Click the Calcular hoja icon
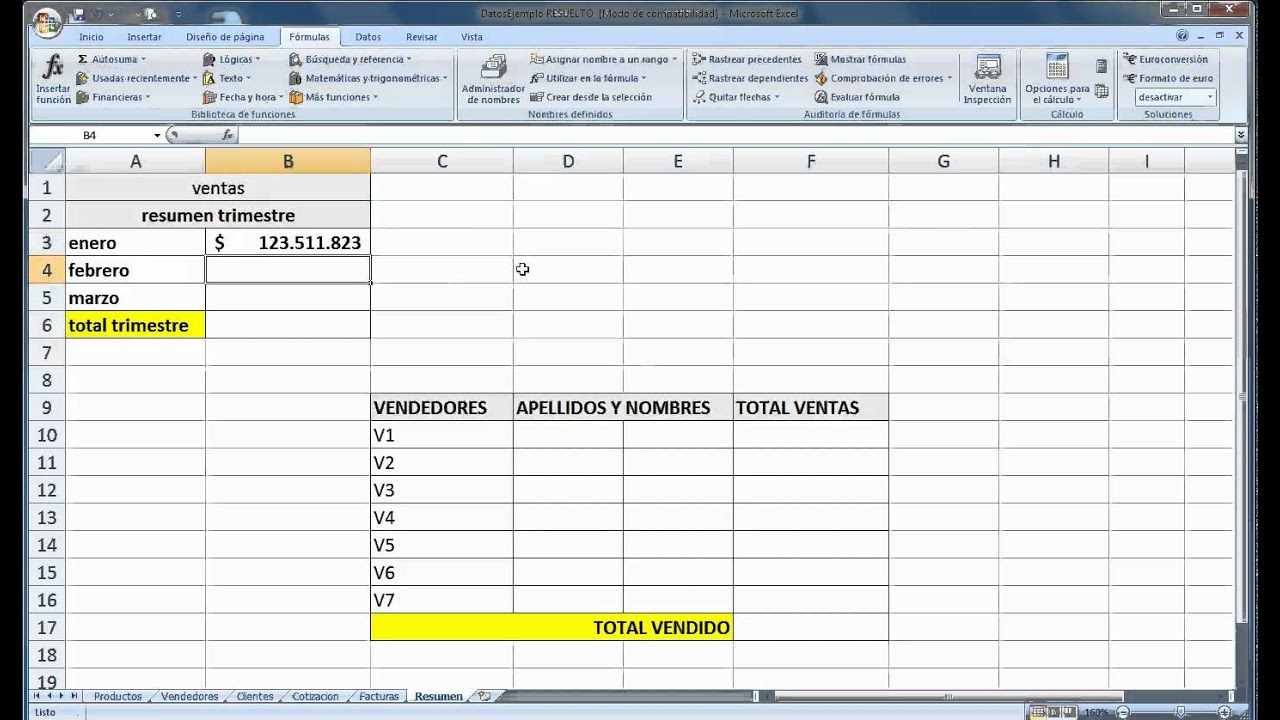Image resolution: width=1280 pixels, height=720 pixels. (1101, 91)
